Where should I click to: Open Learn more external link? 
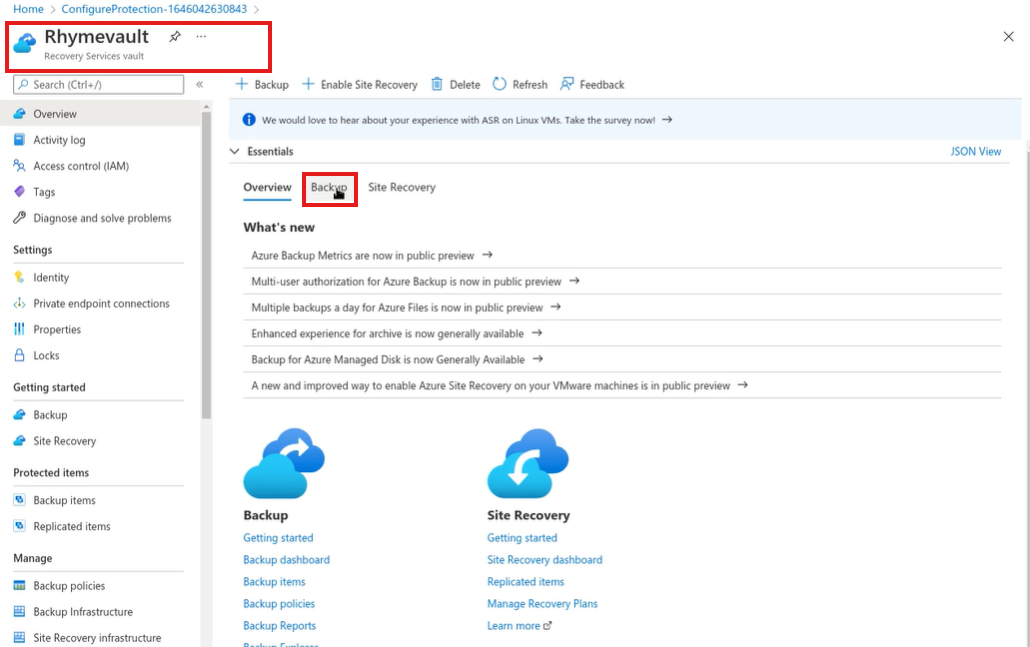[519, 625]
